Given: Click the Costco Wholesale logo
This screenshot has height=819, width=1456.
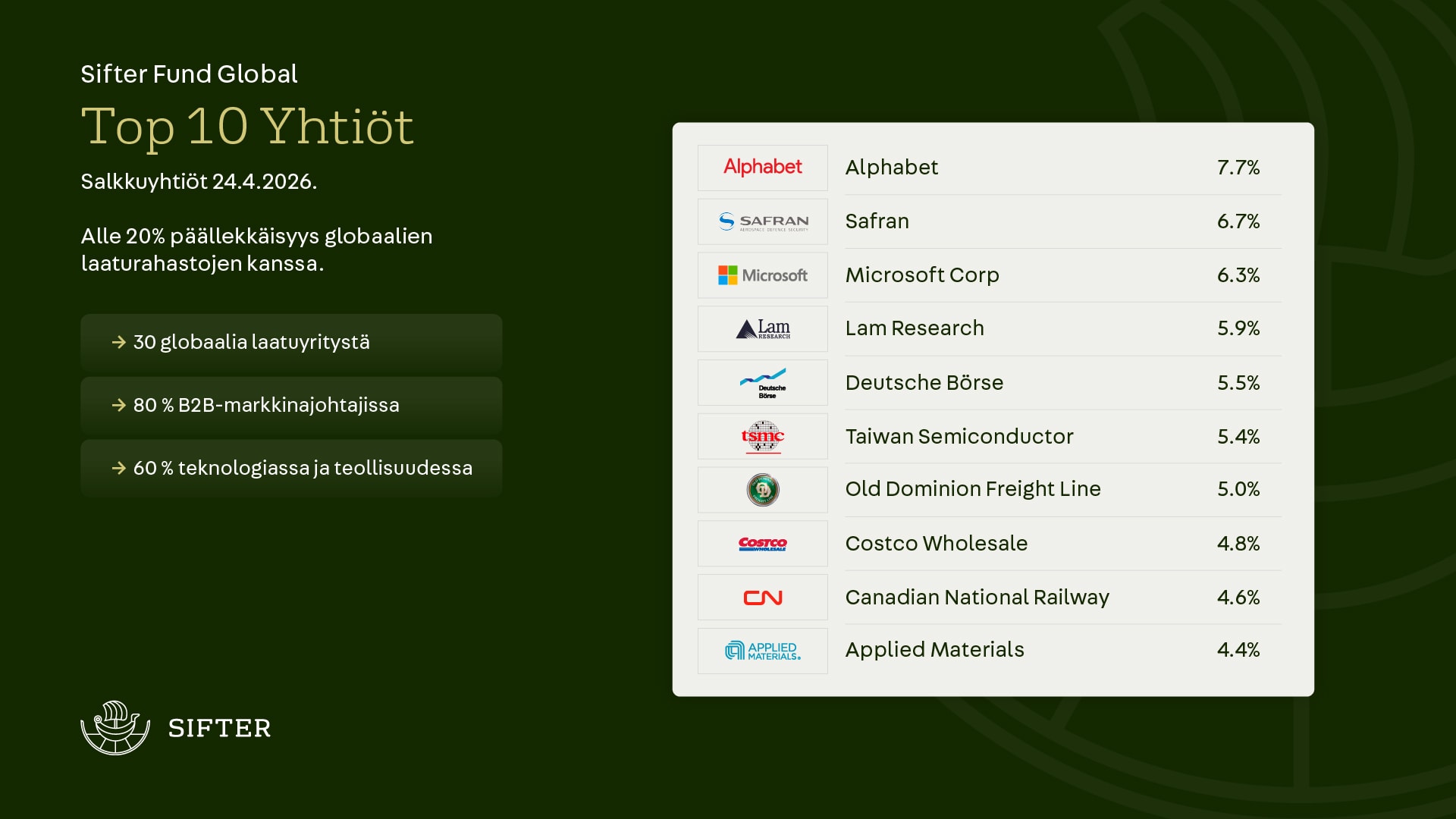Looking at the screenshot, I should click(x=762, y=544).
